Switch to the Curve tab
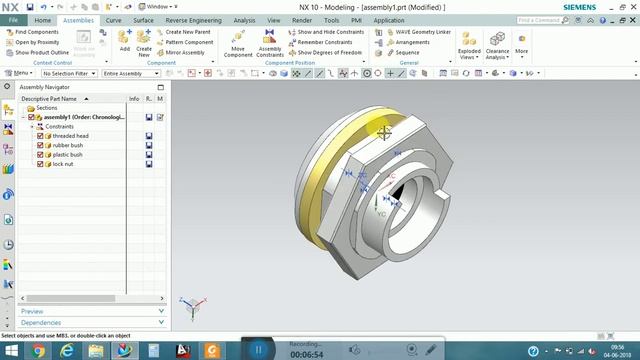Image resolution: width=640 pixels, height=360 pixels. tap(113, 20)
